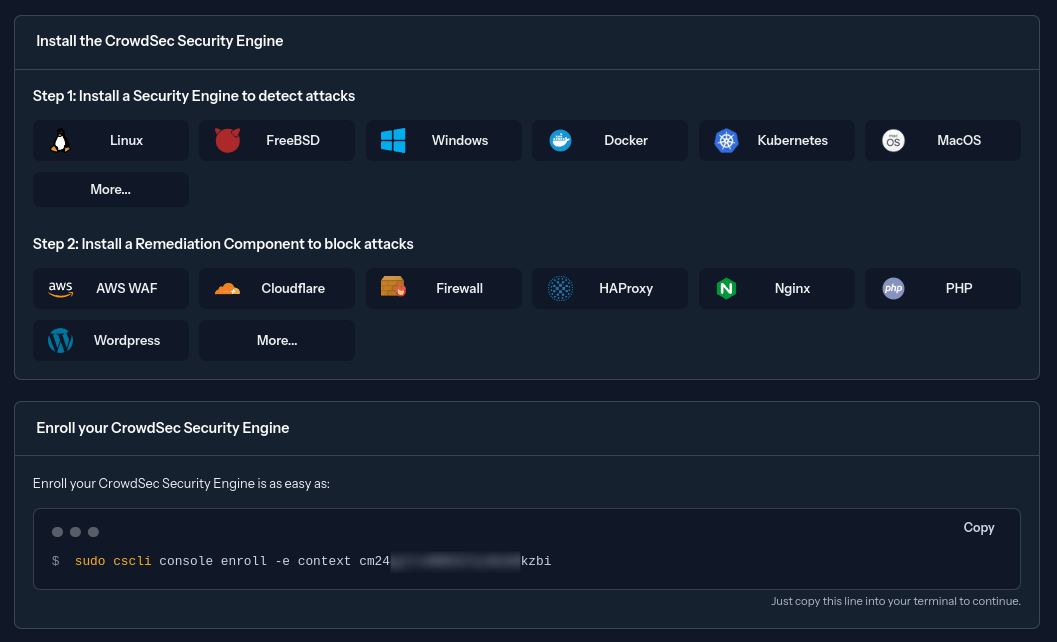Viewport: 1057px width, 642px height.
Task: Show more Security Engine platforms in Step 1
Action: pos(111,189)
